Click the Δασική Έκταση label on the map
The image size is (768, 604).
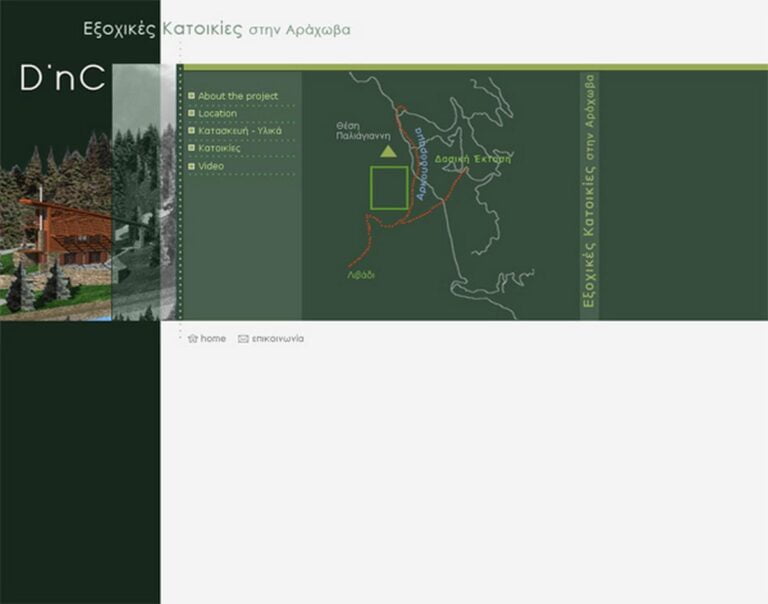point(472,158)
